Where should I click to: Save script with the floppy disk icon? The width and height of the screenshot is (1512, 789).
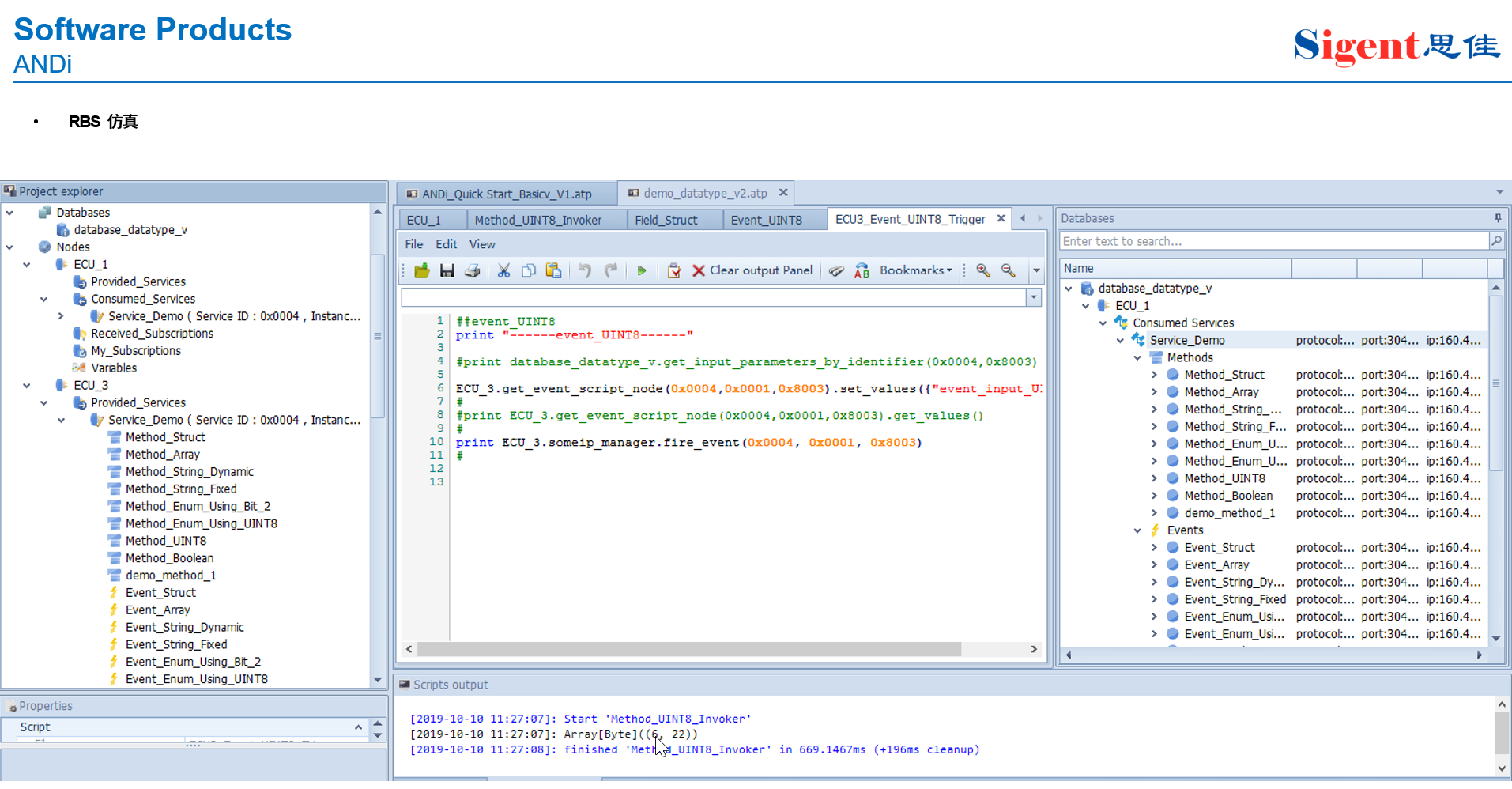[x=447, y=270]
